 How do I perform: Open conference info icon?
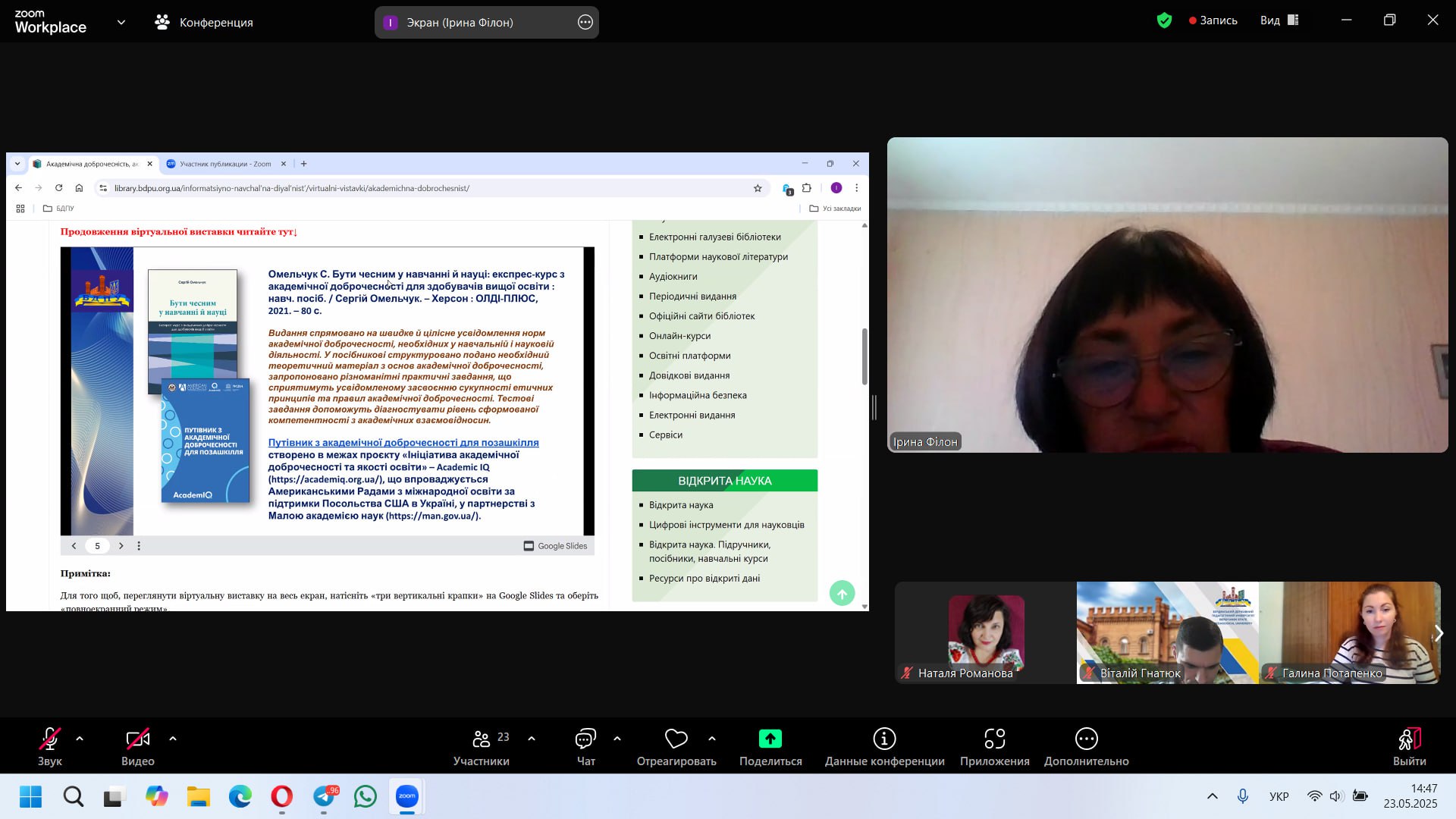884,739
